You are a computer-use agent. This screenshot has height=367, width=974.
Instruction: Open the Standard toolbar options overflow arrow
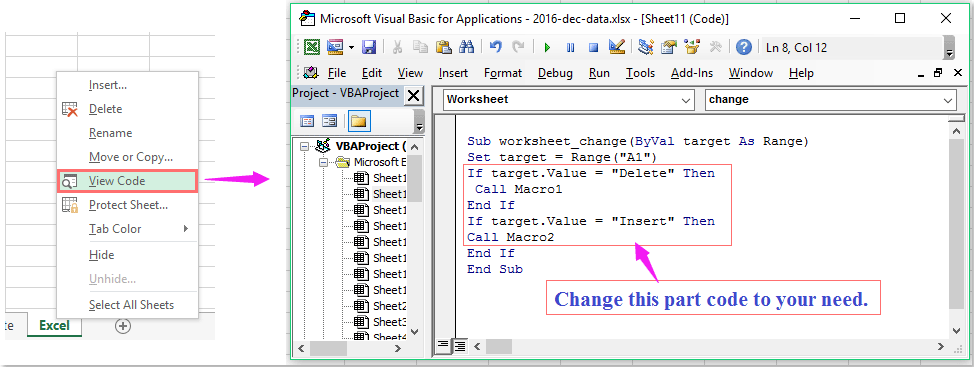(x=949, y=48)
